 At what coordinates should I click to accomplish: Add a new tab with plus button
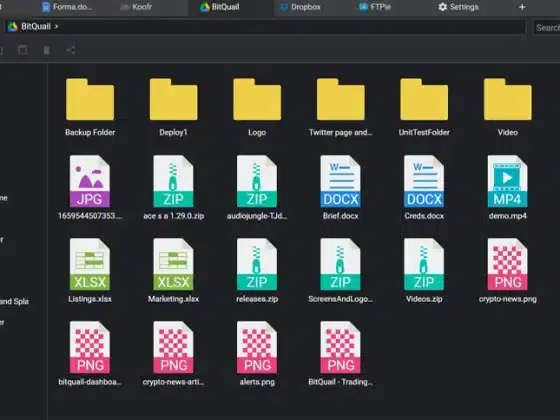pos(522,7)
